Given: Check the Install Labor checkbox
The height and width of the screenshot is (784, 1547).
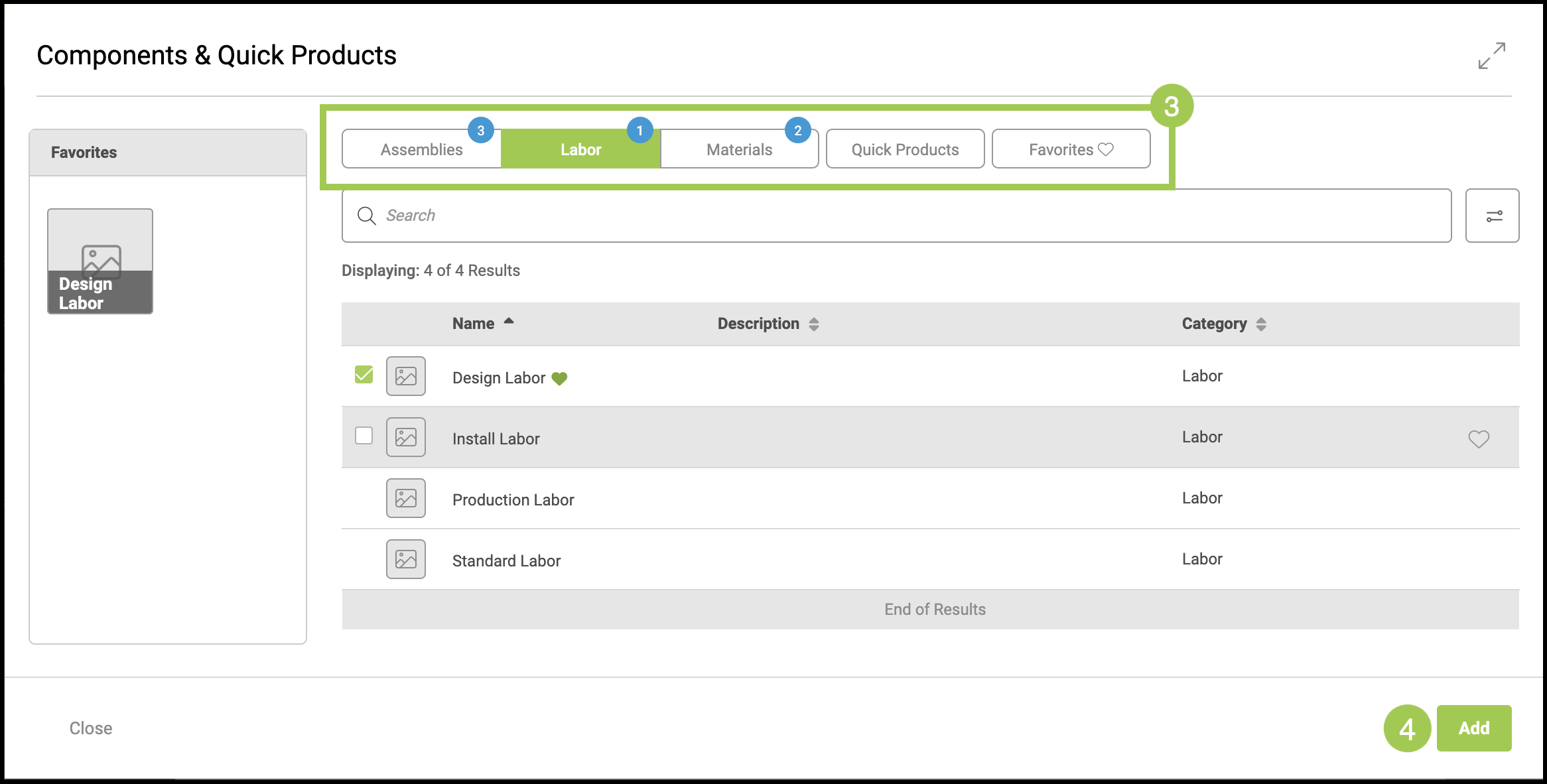Looking at the screenshot, I should point(364,436).
